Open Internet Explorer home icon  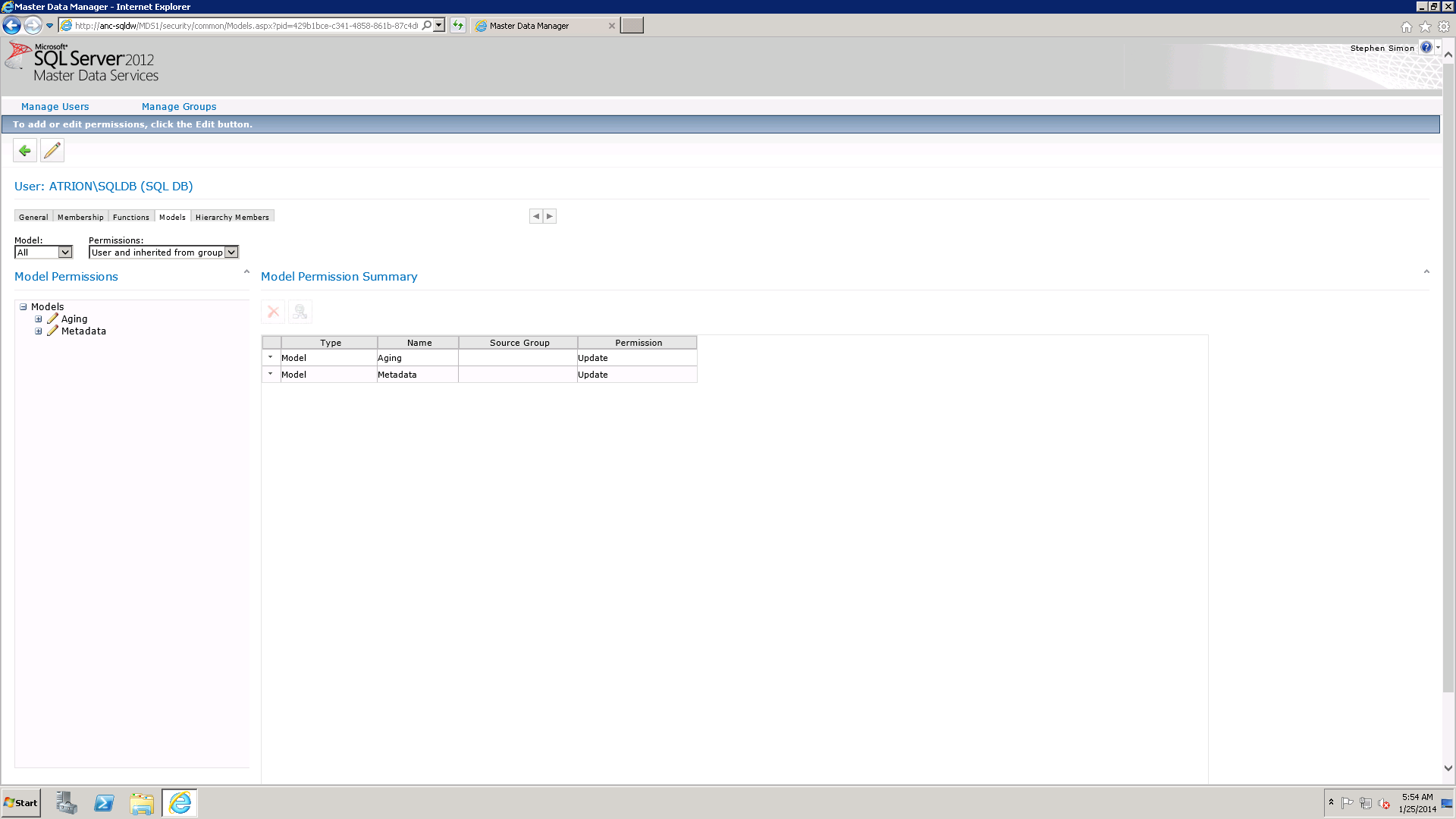point(1407,27)
